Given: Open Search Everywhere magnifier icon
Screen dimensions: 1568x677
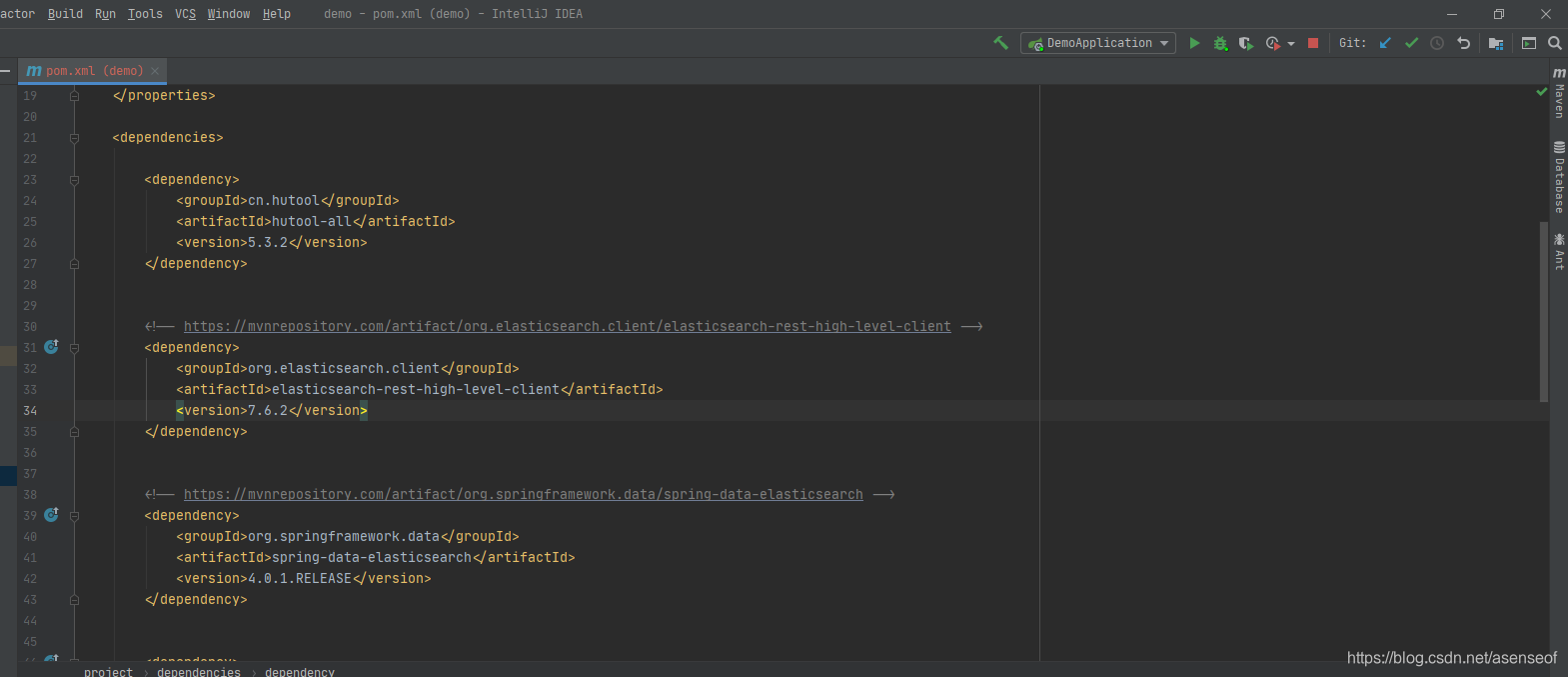Looking at the screenshot, I should 1555,43.
